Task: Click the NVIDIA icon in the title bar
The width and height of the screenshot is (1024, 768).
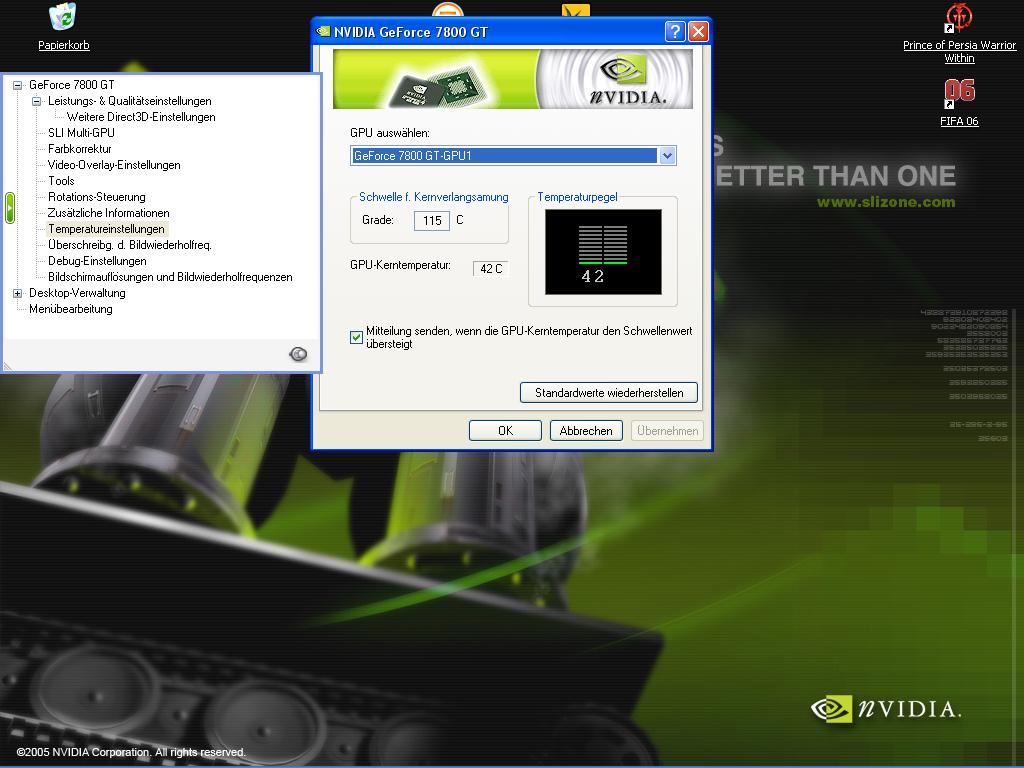Action: [x=323, y=31]
